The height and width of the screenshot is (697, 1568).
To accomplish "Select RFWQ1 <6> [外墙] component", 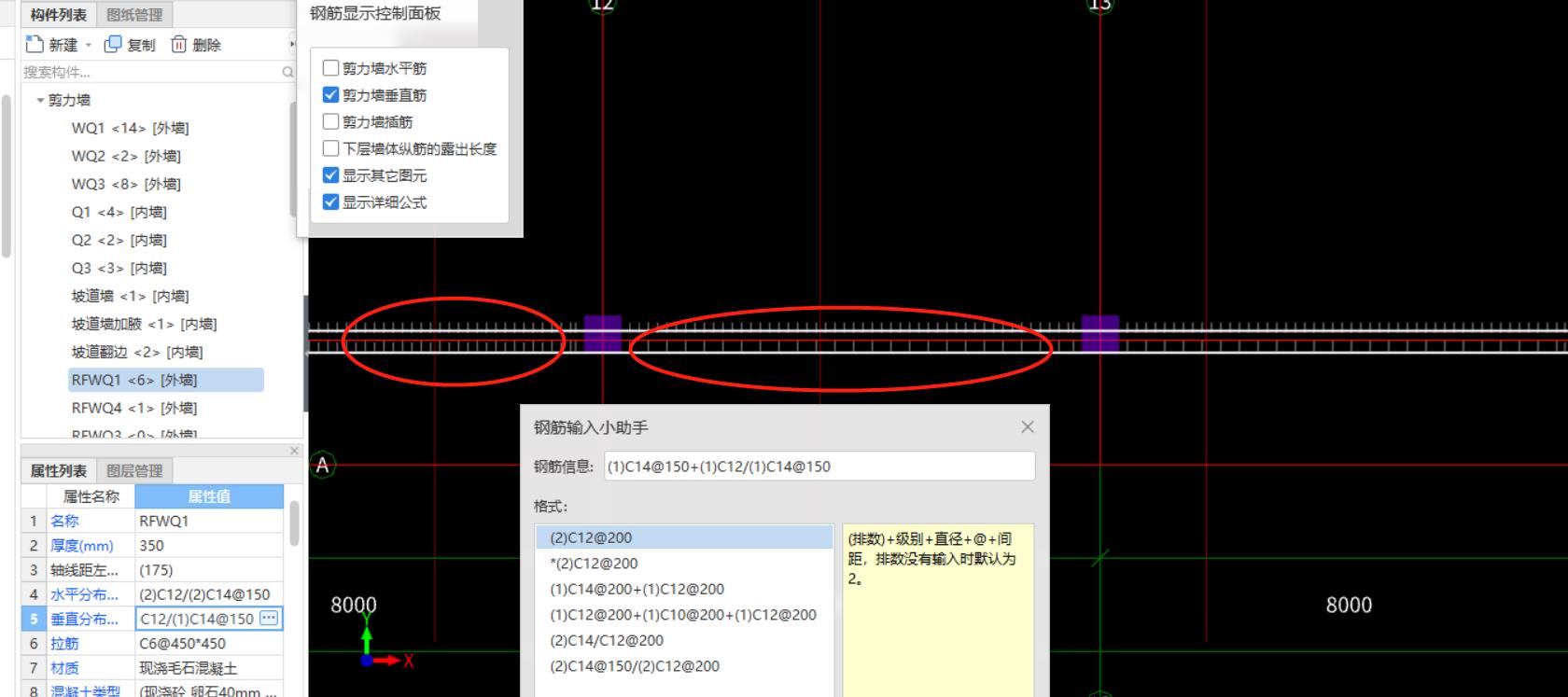I will click(x=166, y=380).
